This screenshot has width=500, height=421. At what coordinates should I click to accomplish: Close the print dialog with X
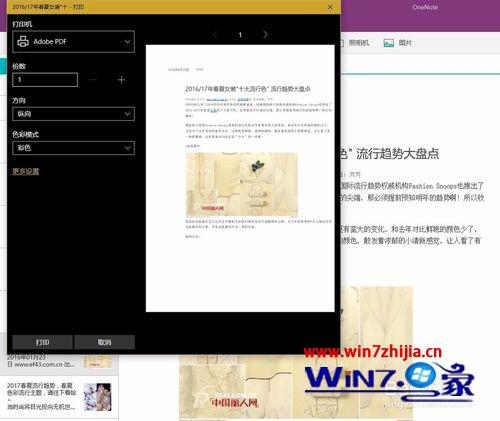coord(330,7)
